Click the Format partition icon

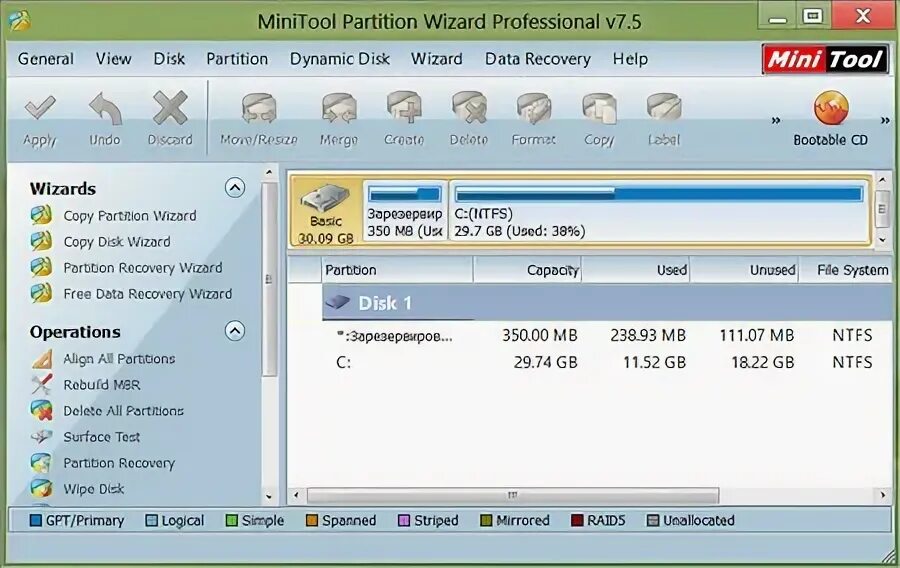click(534, 108)
